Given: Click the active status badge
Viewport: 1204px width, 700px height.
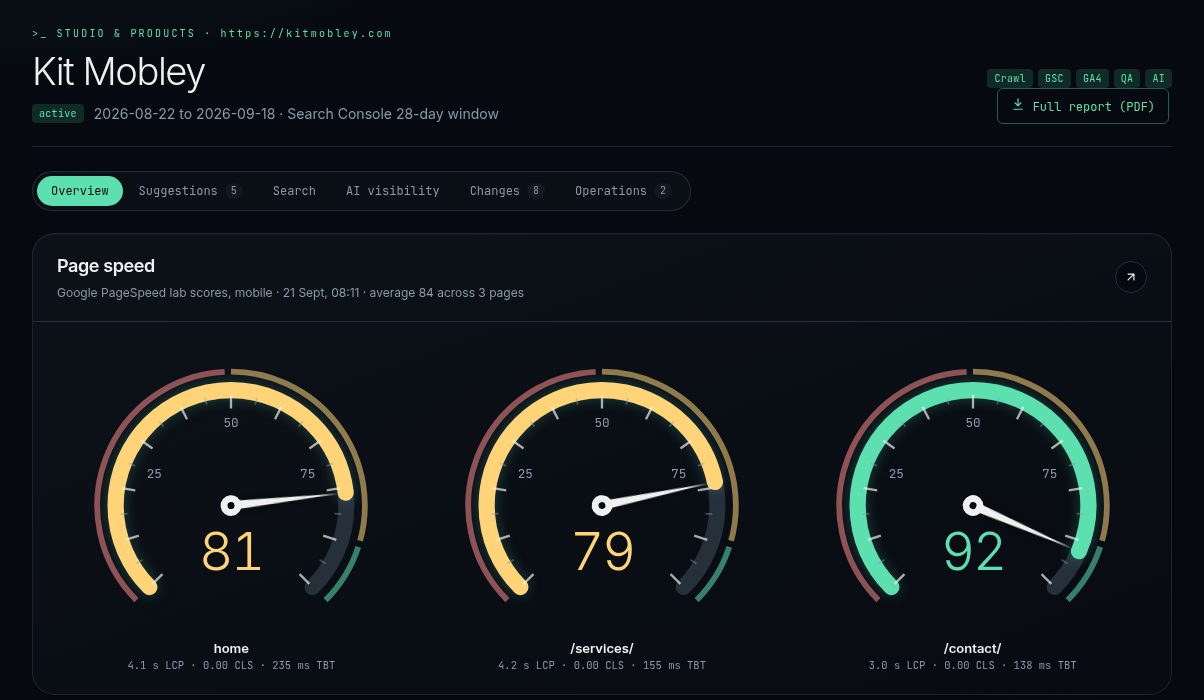Looking at the screenshot, I should (x=58, y=114).
